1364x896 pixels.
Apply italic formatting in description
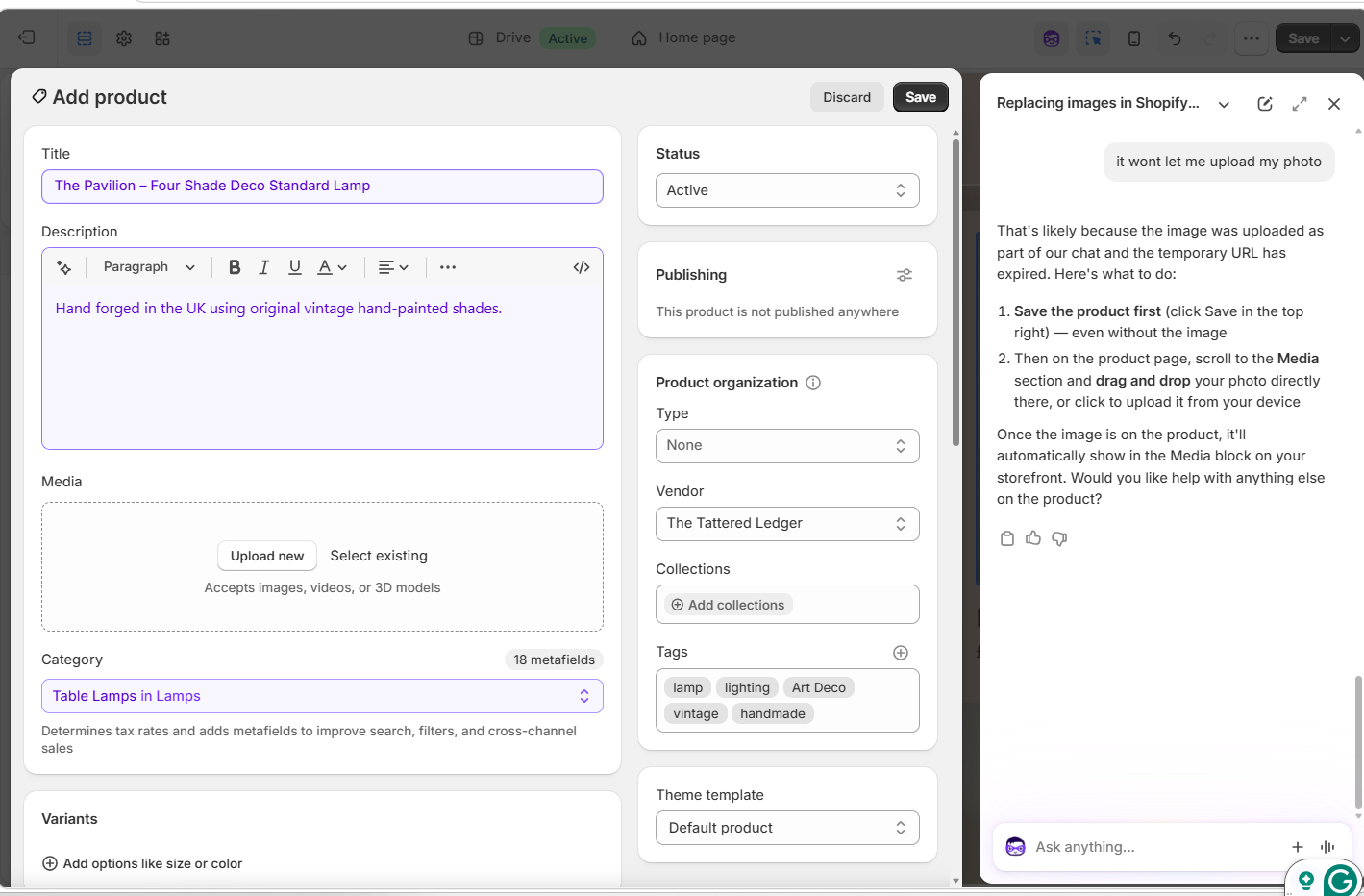tap(264, 267)
